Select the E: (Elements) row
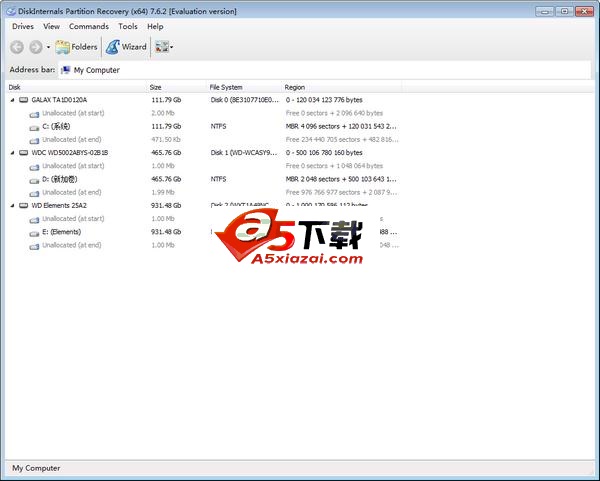 click(204, 232)
